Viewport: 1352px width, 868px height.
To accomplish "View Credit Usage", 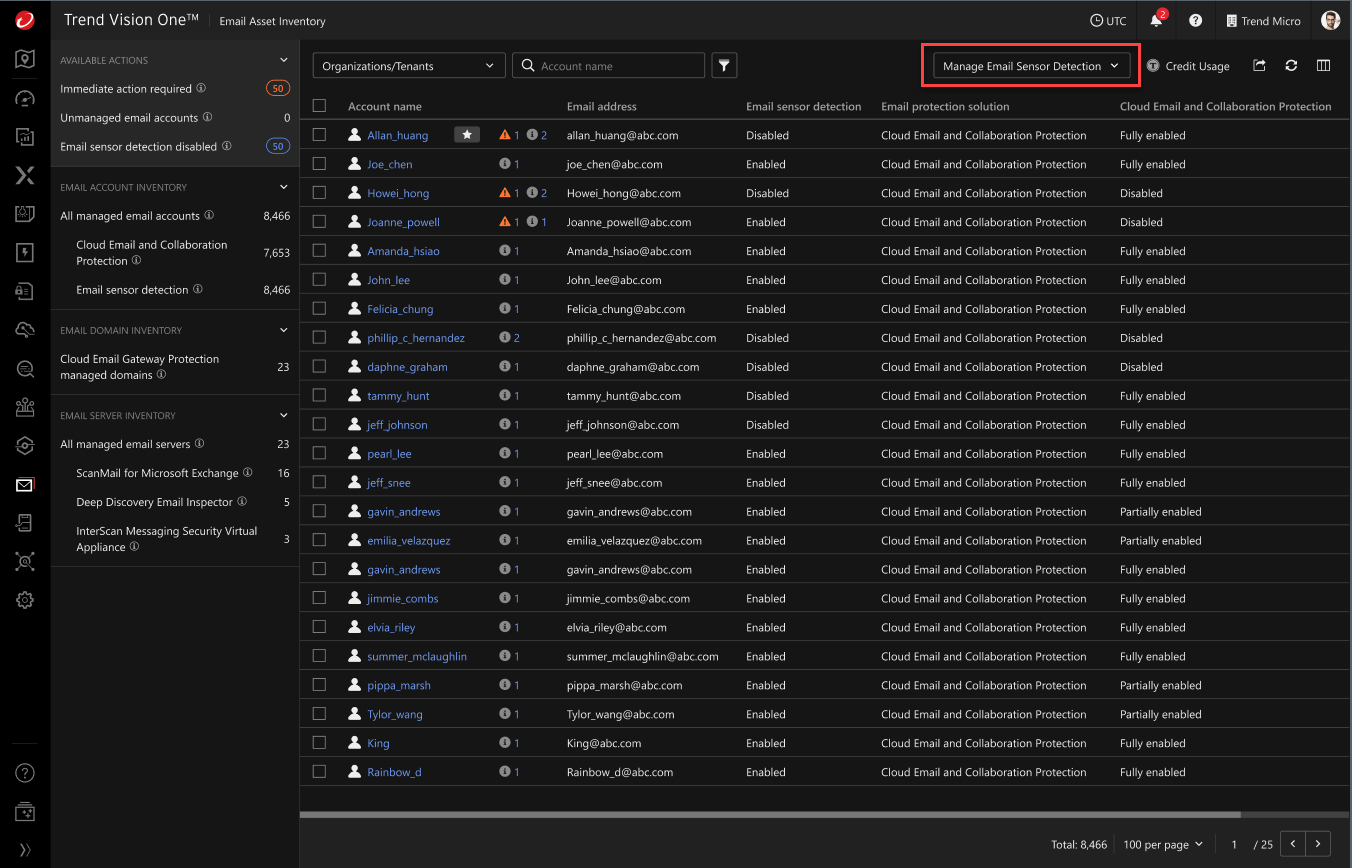I will click(x=1188, y=65).
